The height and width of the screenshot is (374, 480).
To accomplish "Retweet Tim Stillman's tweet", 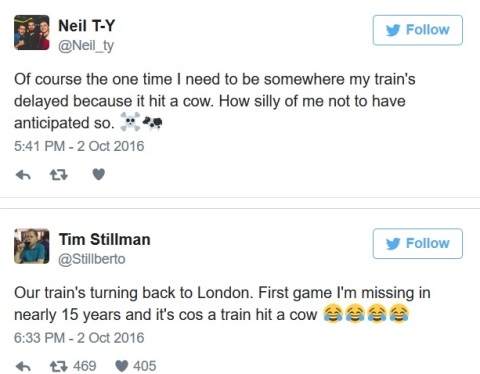I will (59, 366).
